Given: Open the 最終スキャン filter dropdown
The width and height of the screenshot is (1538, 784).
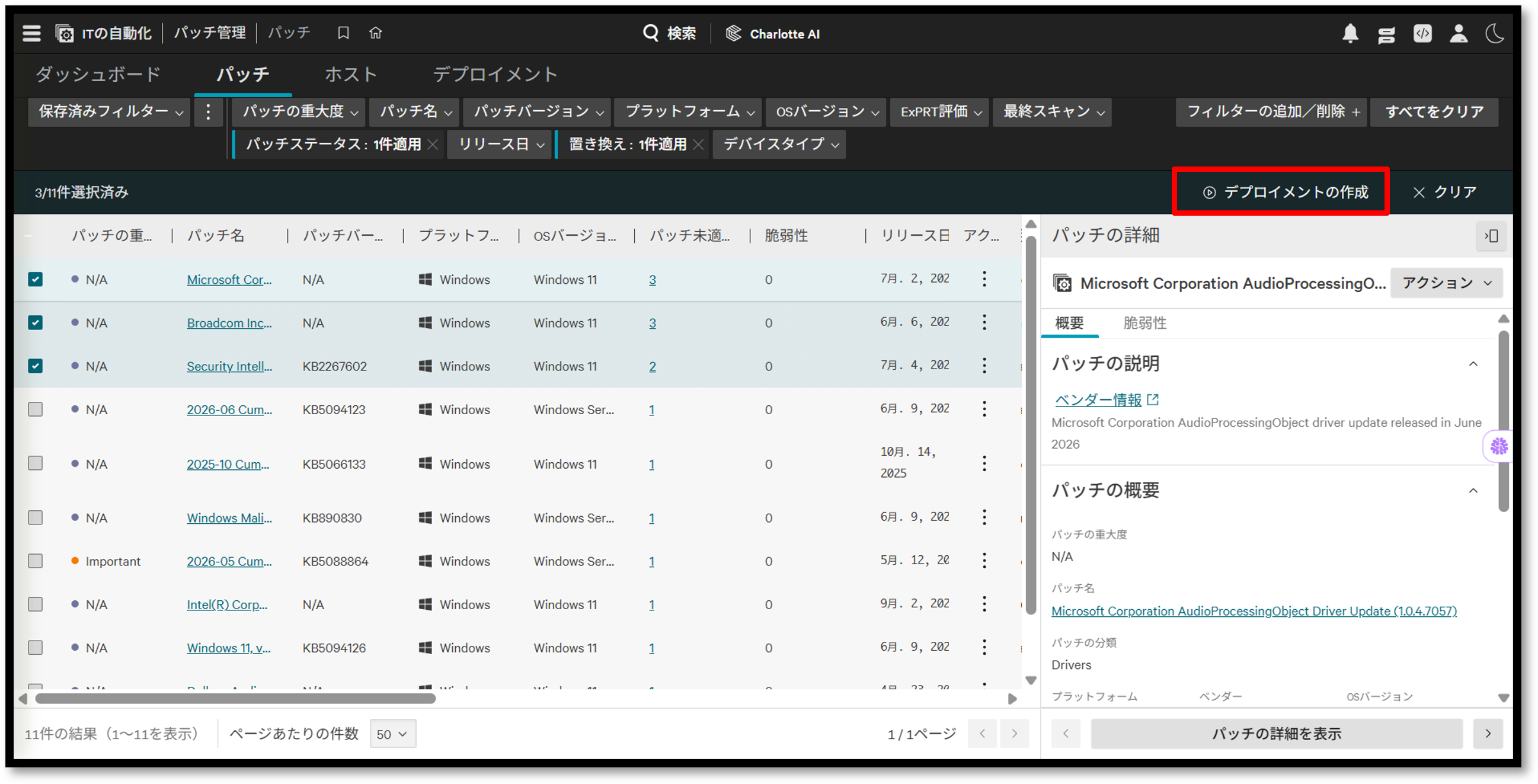Looking at the screenshot, I should click(1052, 111).
